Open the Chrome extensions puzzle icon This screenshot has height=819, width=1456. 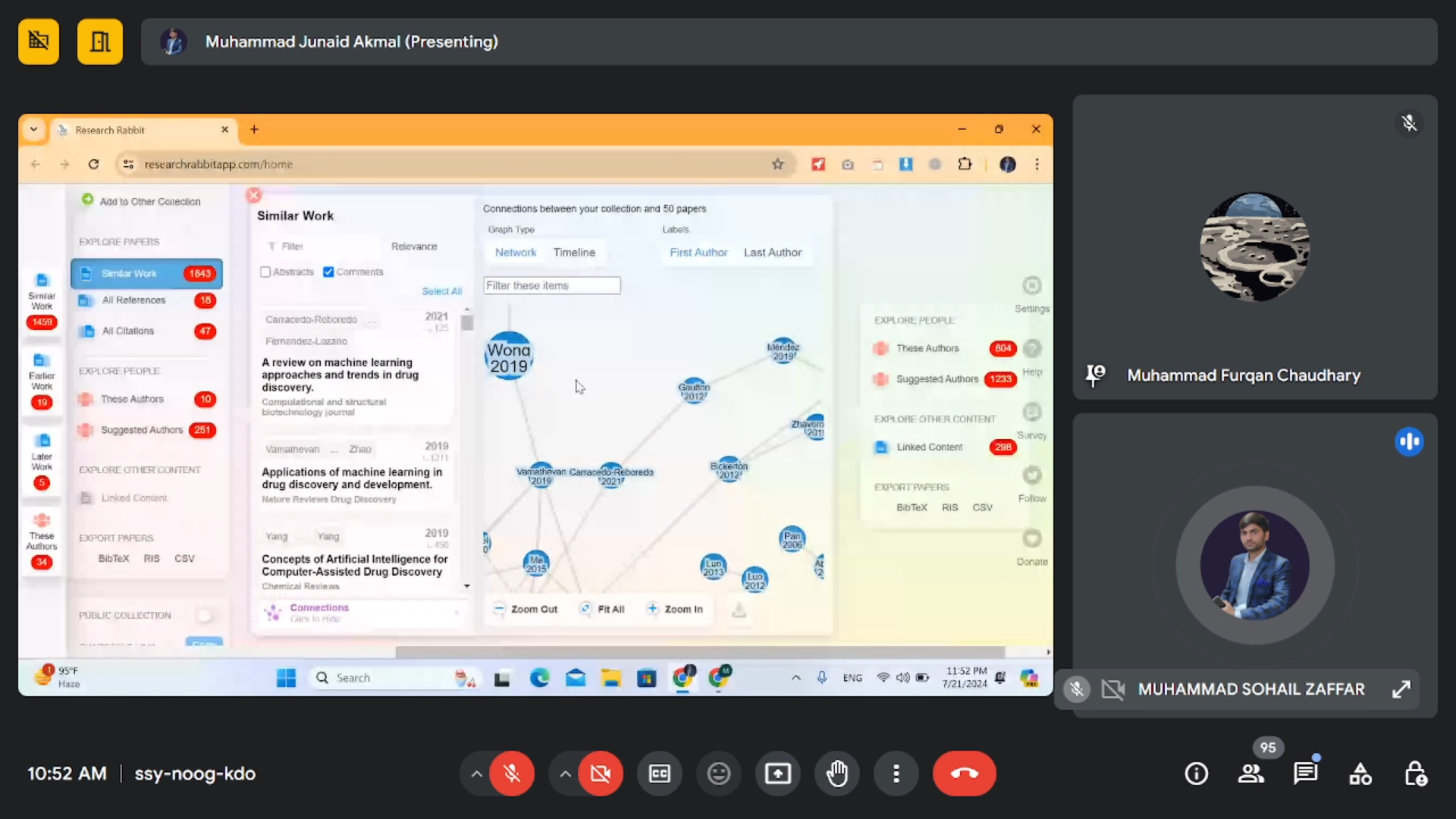click(x=965, y=165)
